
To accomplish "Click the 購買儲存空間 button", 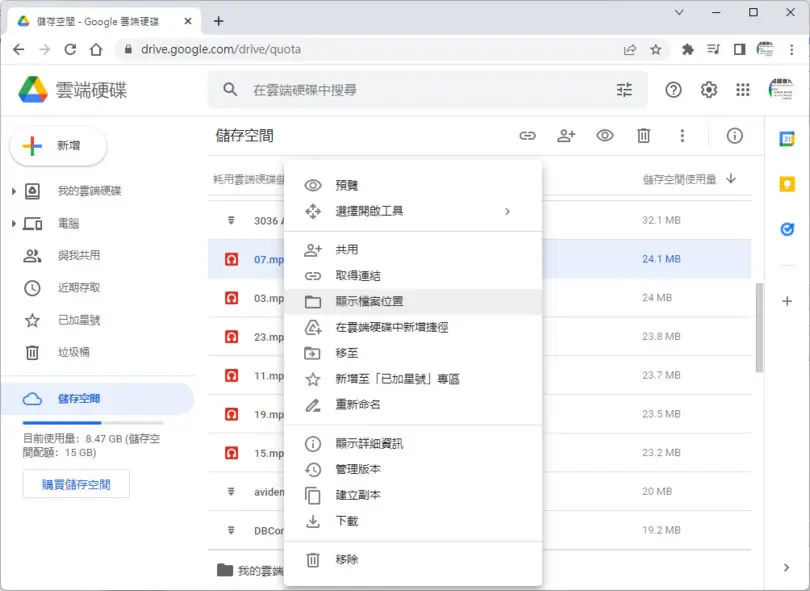I will (x=76, y=484).
